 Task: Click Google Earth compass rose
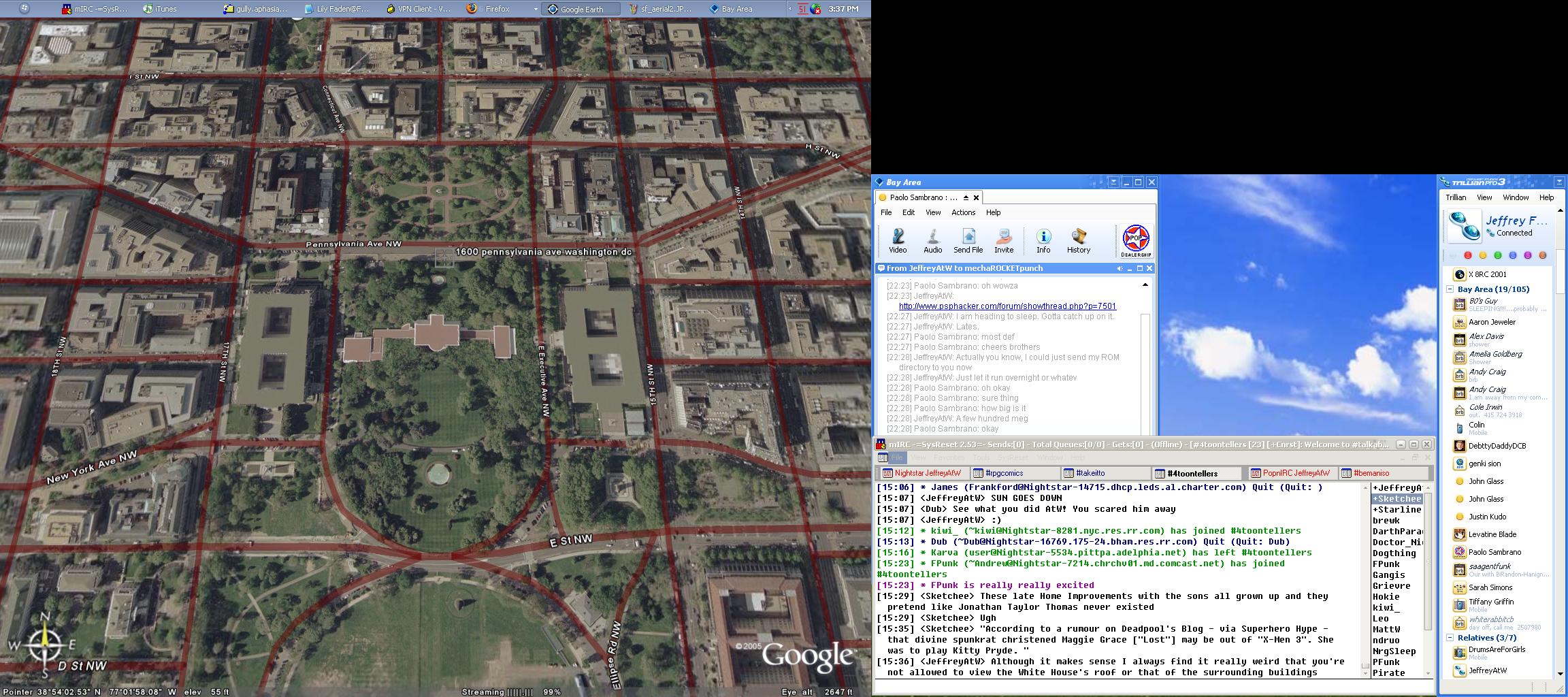(44, 645)
